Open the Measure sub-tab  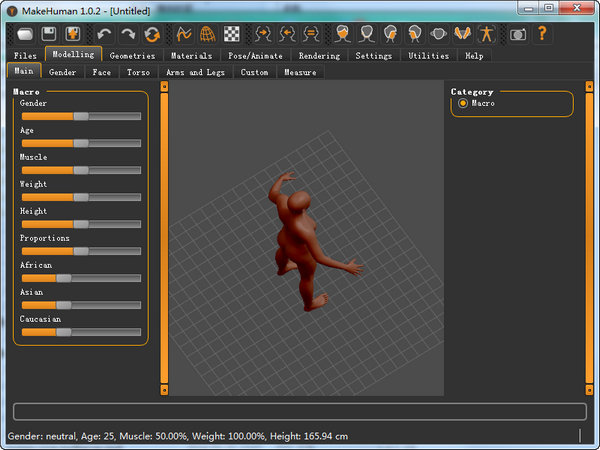(300, 72)
